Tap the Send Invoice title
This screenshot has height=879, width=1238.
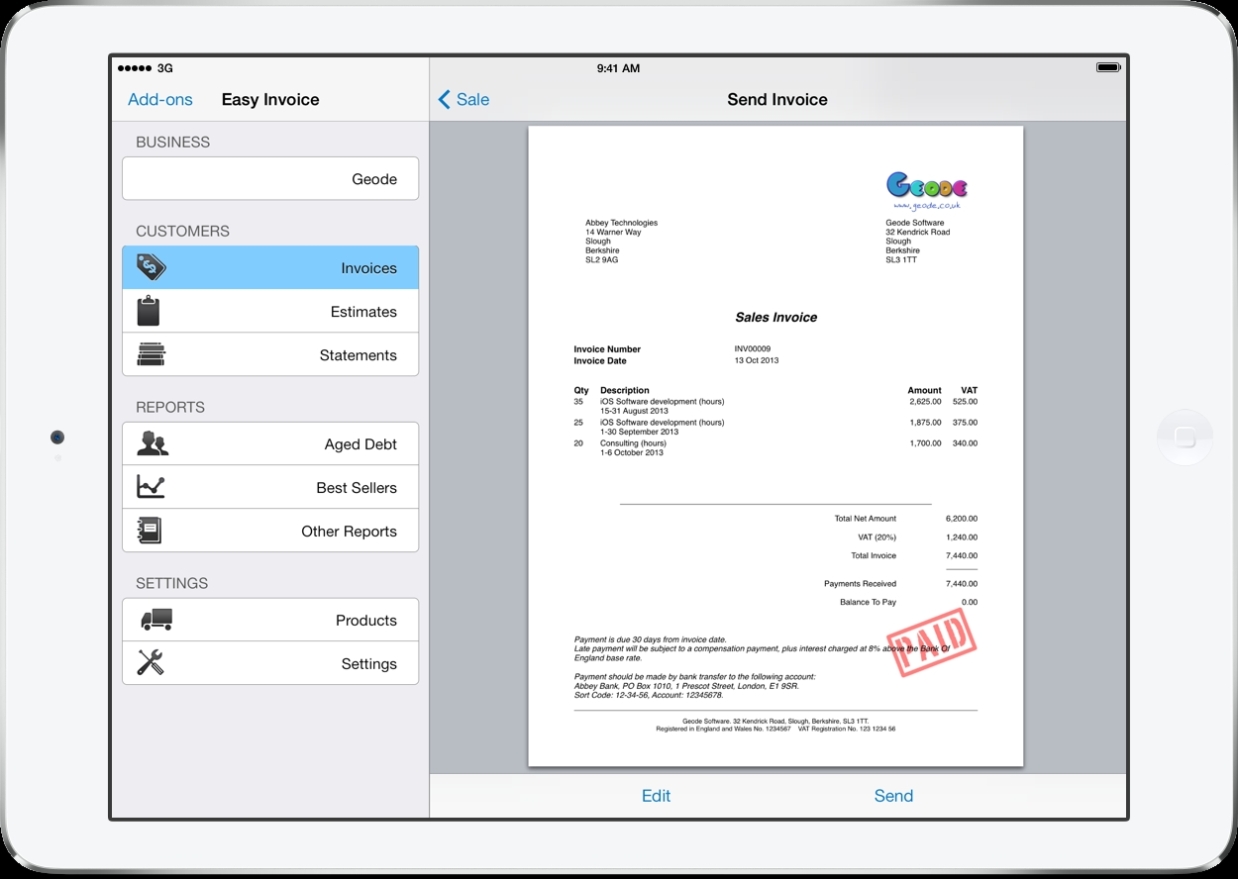(x=777, y=100)
